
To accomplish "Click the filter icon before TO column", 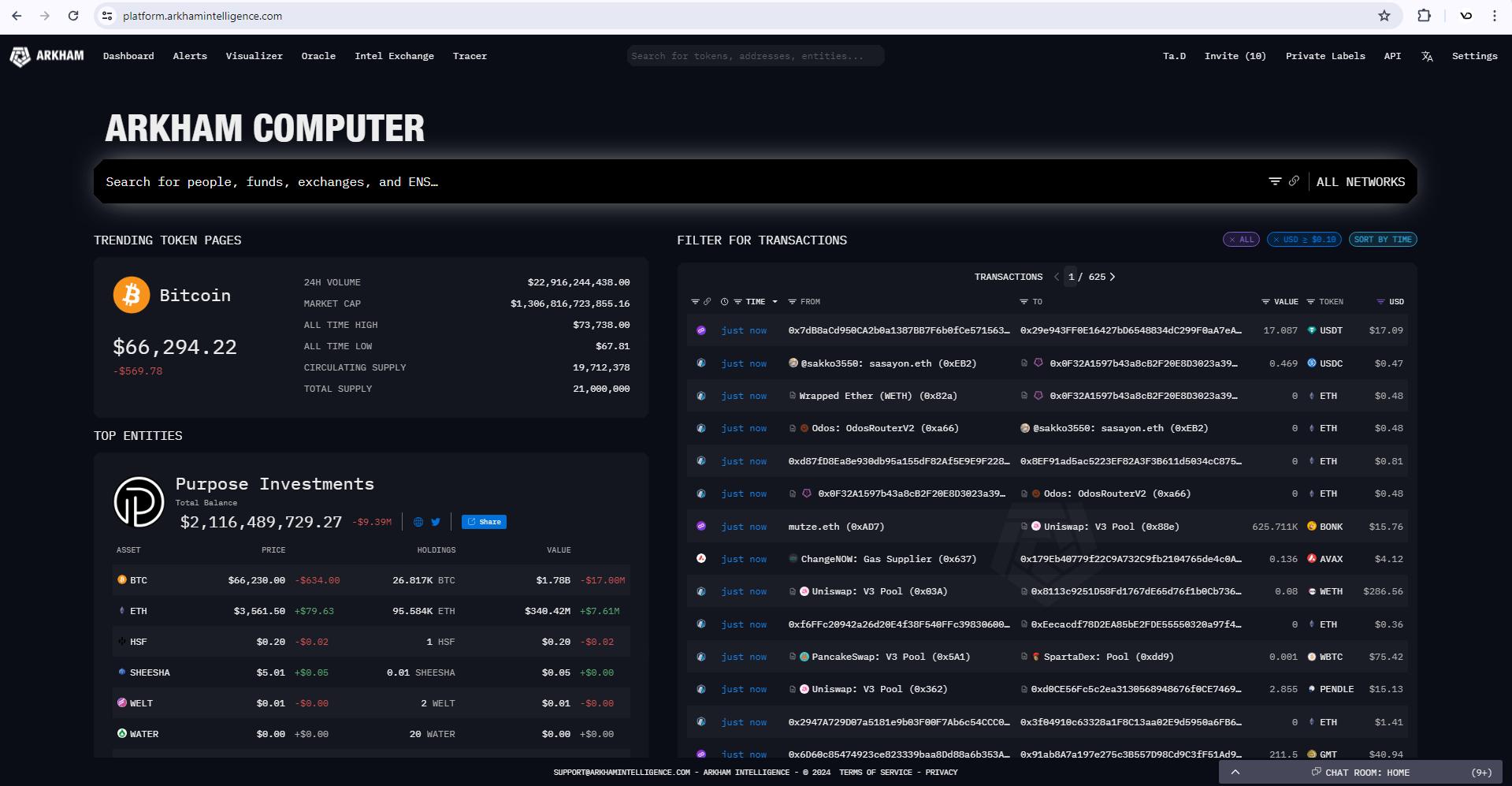I will [1023, 302].
